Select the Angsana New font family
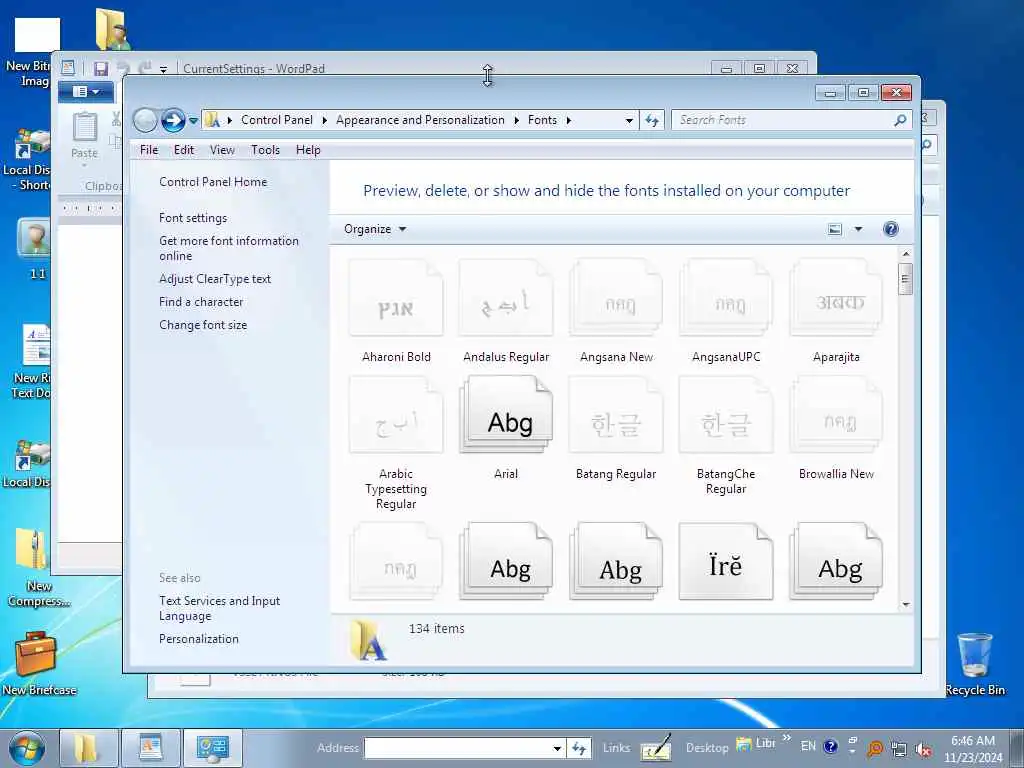The image size is (1024, 768). [x=616, y=311]
